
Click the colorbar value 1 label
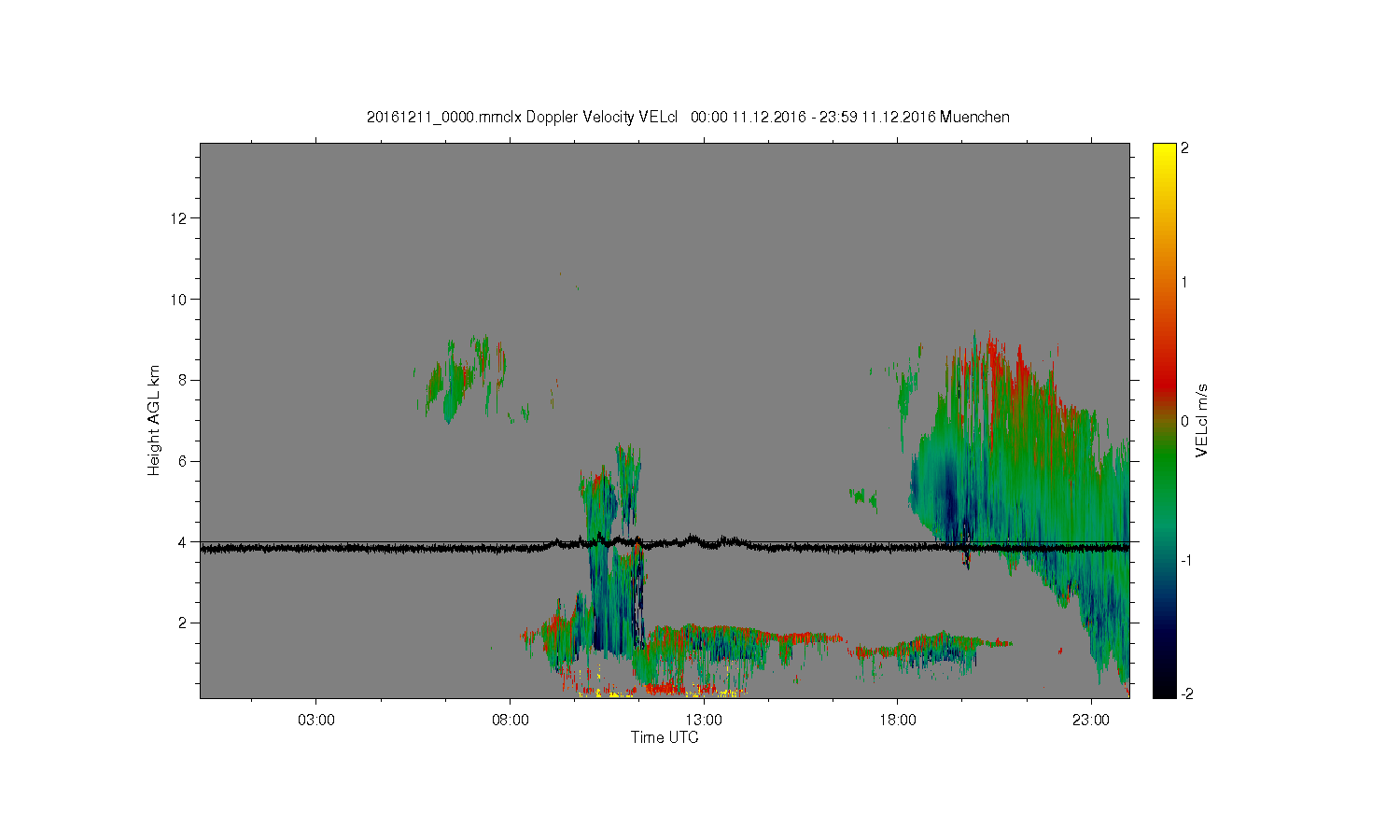(x=1185, y=282)
